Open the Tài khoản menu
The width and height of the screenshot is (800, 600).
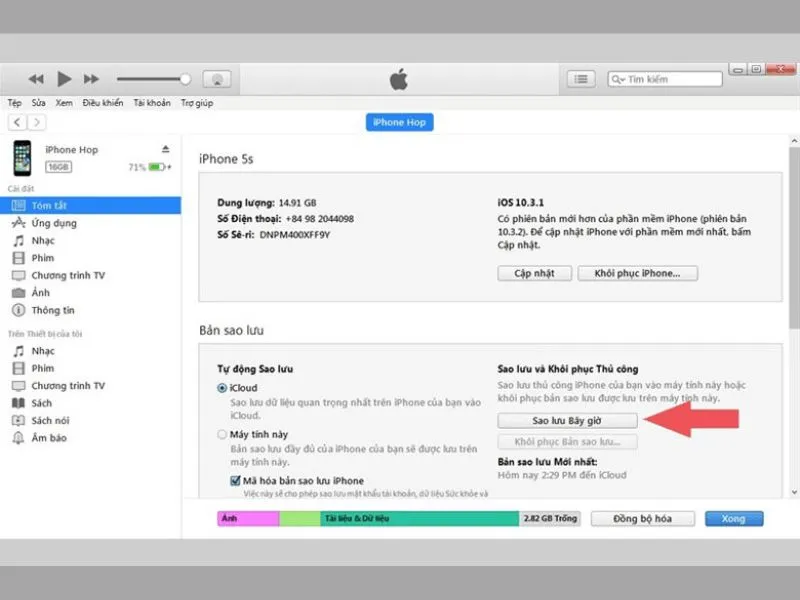pyautogui.click(x=152, y=103)
